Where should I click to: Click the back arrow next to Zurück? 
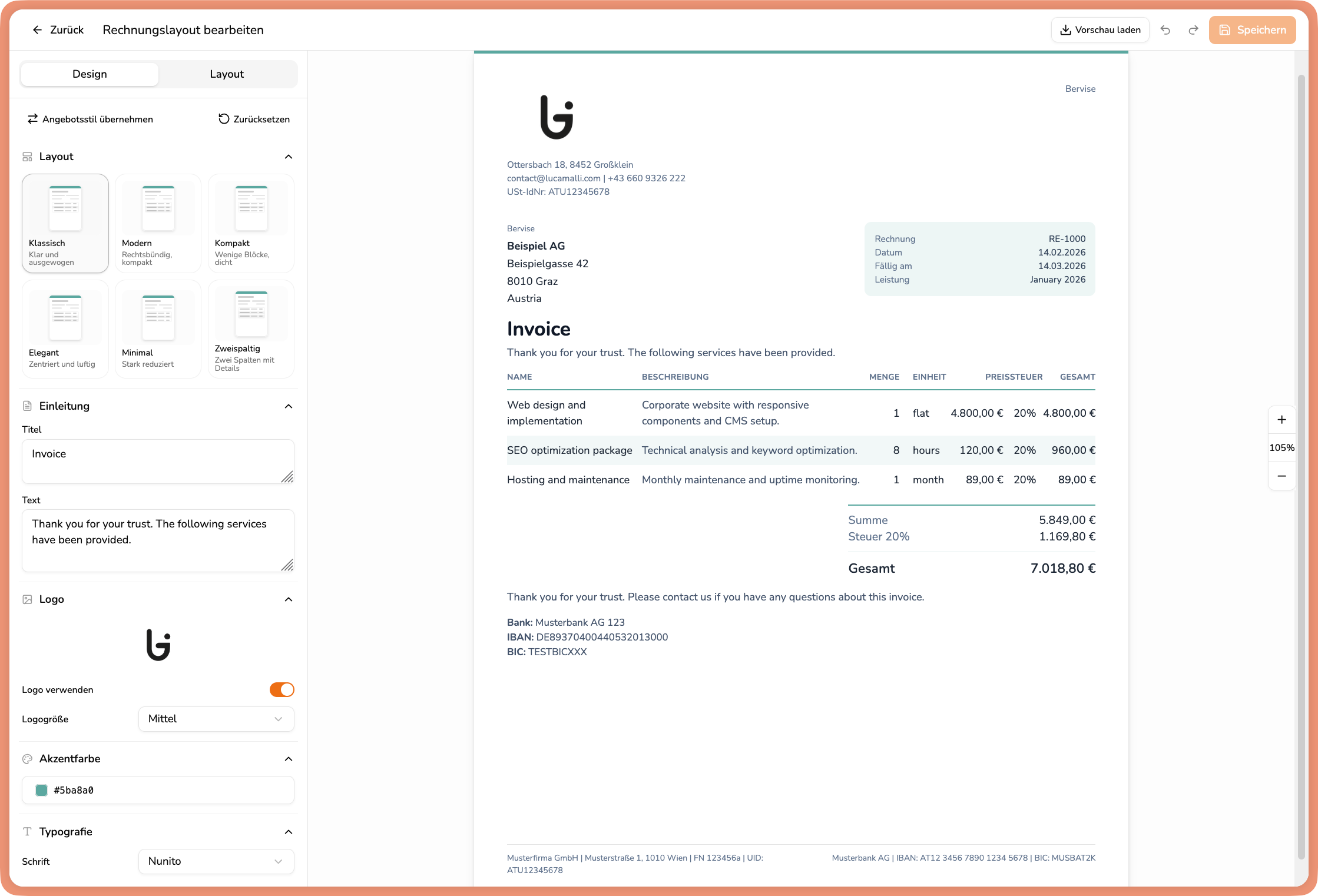coord(37,29)
